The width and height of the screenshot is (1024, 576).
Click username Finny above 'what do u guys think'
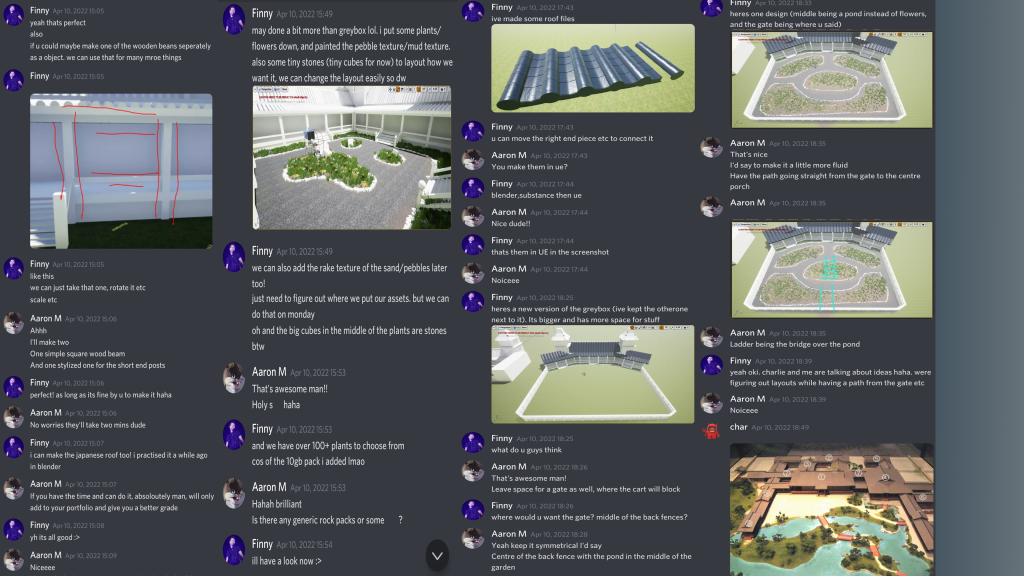[502, 438]
